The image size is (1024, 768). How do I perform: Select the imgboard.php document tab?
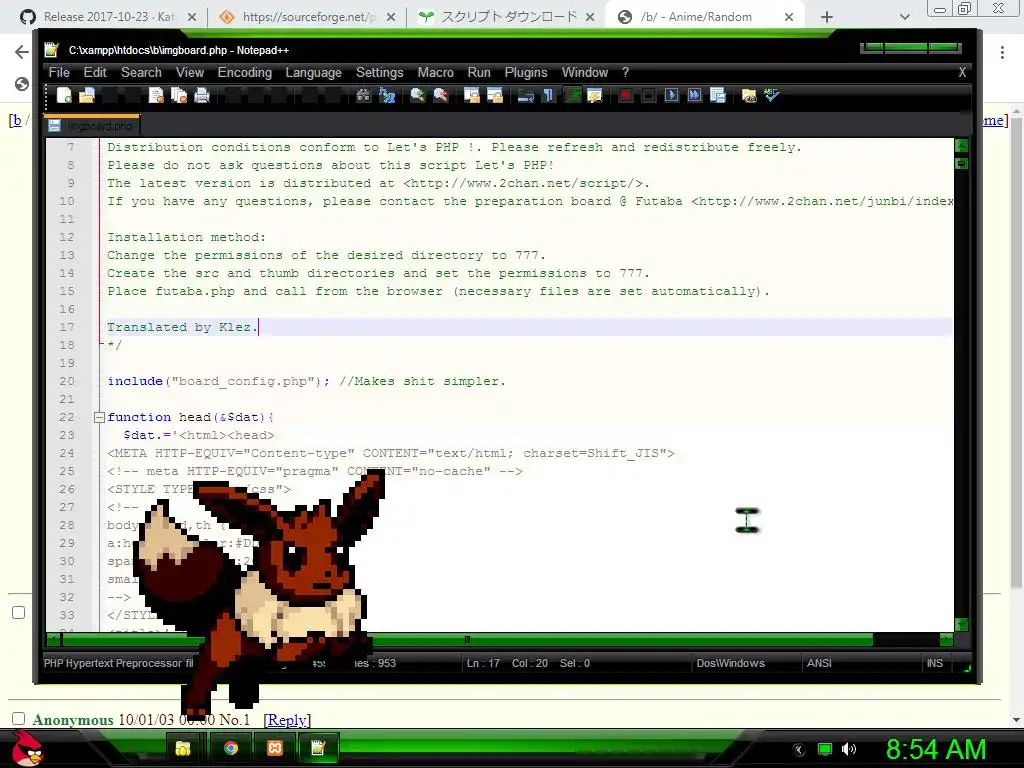91,125
